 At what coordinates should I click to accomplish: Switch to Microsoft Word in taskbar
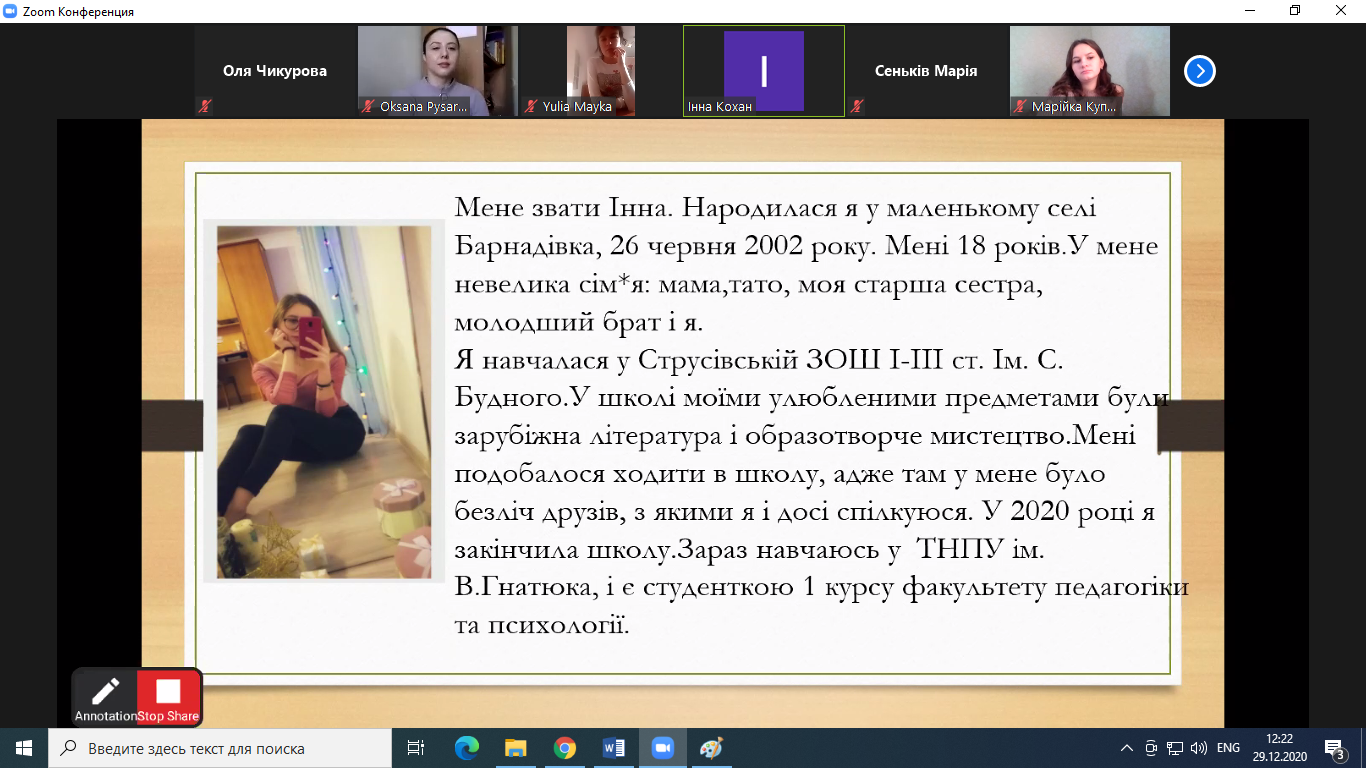pyautogui.click(x=613, y=748)
